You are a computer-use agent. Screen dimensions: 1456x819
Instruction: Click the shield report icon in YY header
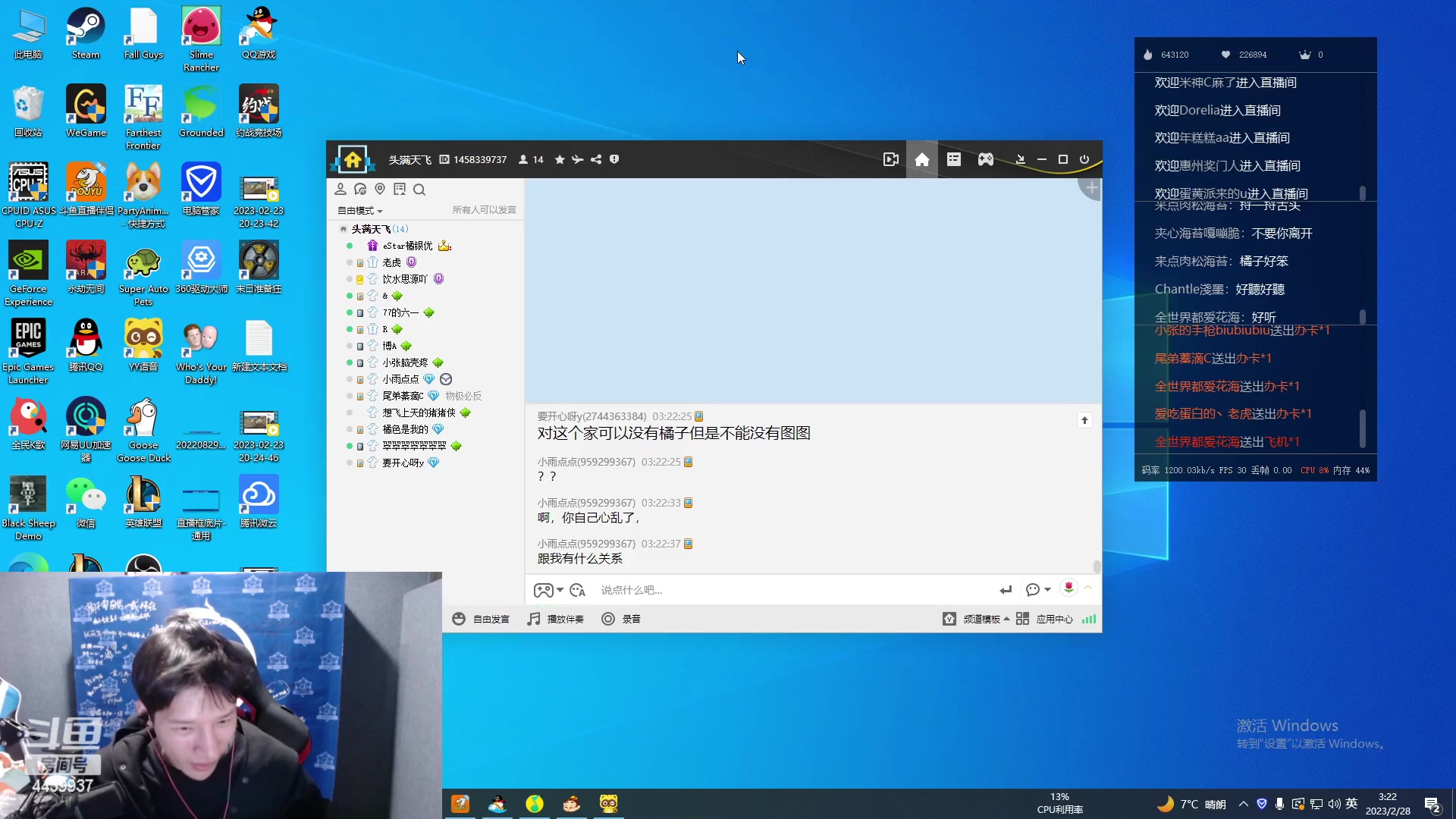pos(614,159)
